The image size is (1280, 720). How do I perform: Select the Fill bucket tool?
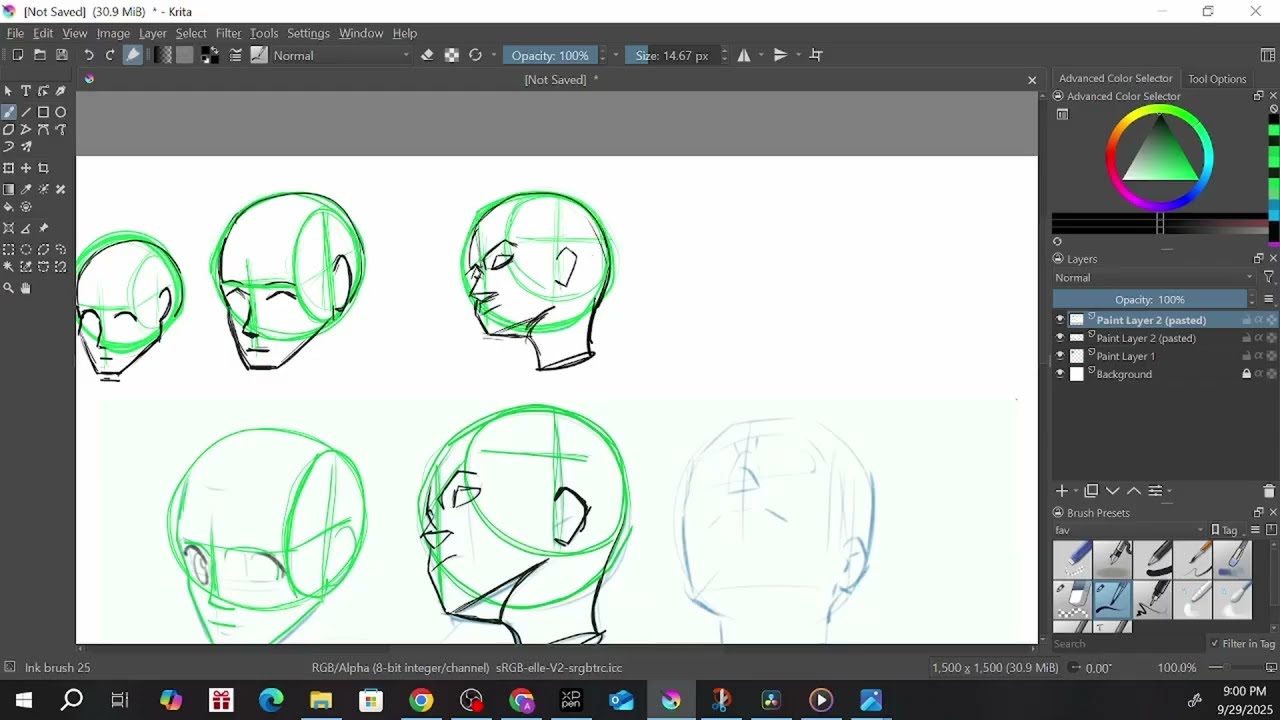click(x=9, y=207)
